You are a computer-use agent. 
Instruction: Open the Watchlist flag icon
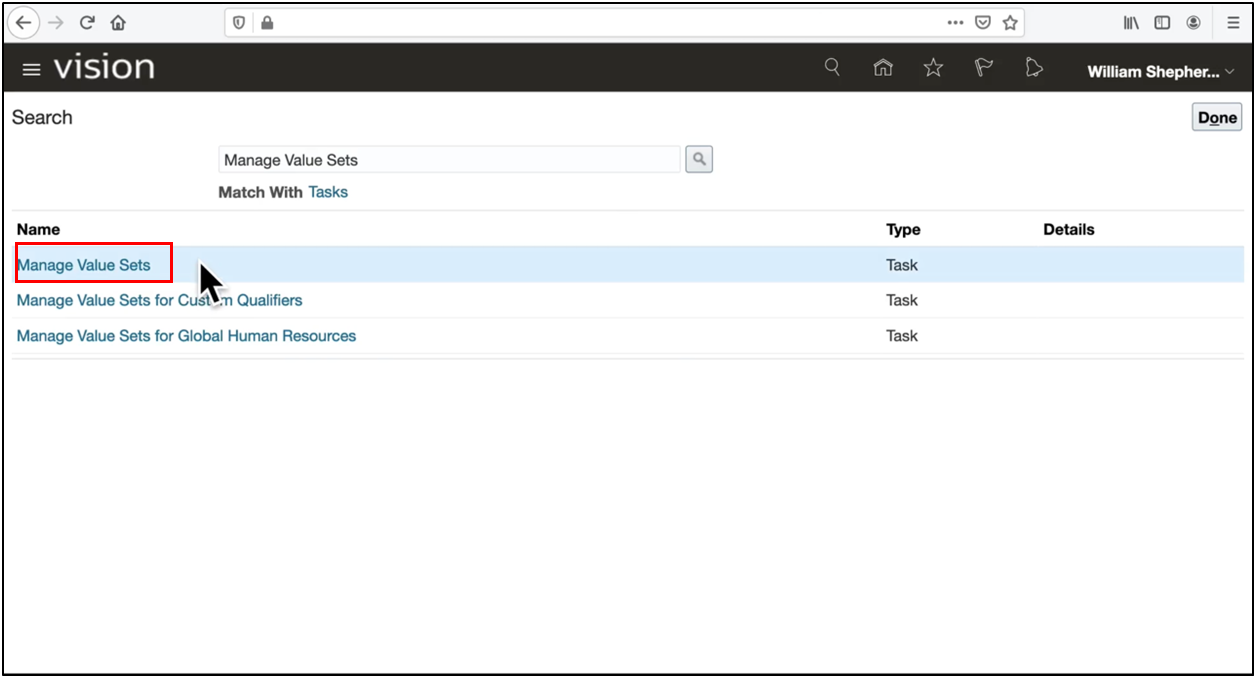point(984,68)
